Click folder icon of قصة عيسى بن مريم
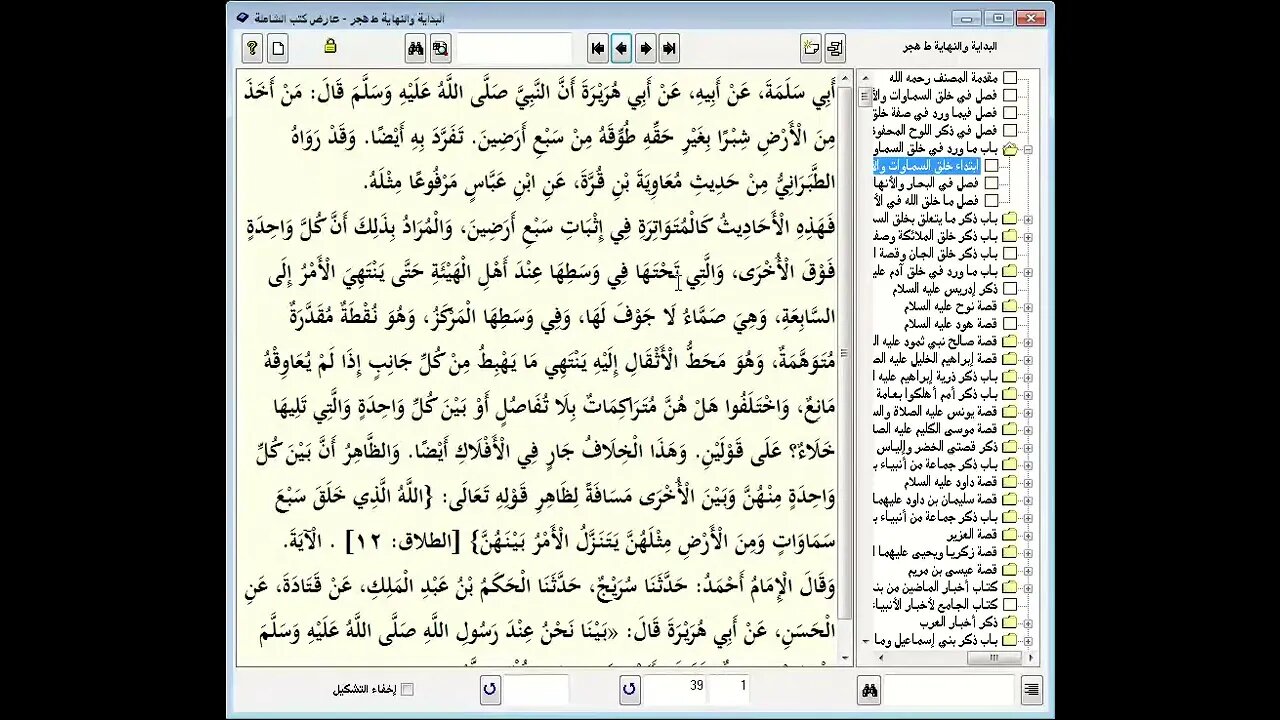The image size is (1280, 720). (1010, 569)
